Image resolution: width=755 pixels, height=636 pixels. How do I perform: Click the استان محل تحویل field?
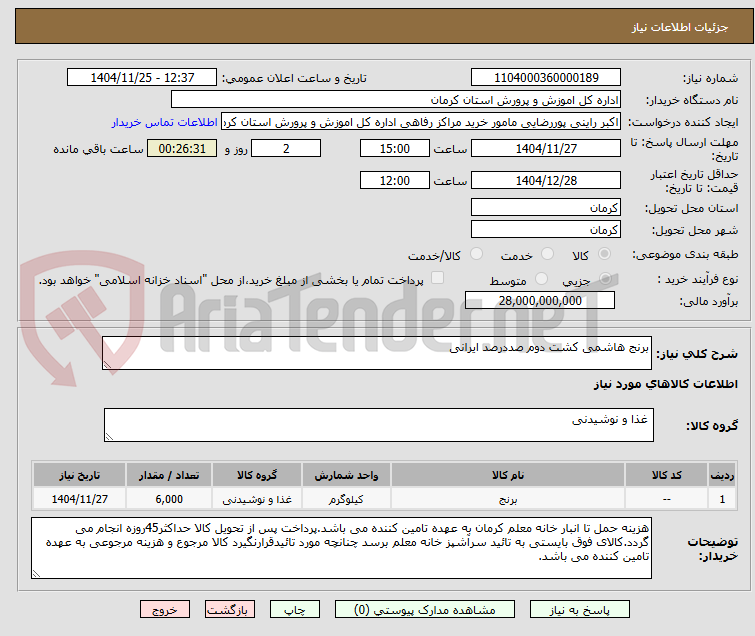[x=546, y=208]
